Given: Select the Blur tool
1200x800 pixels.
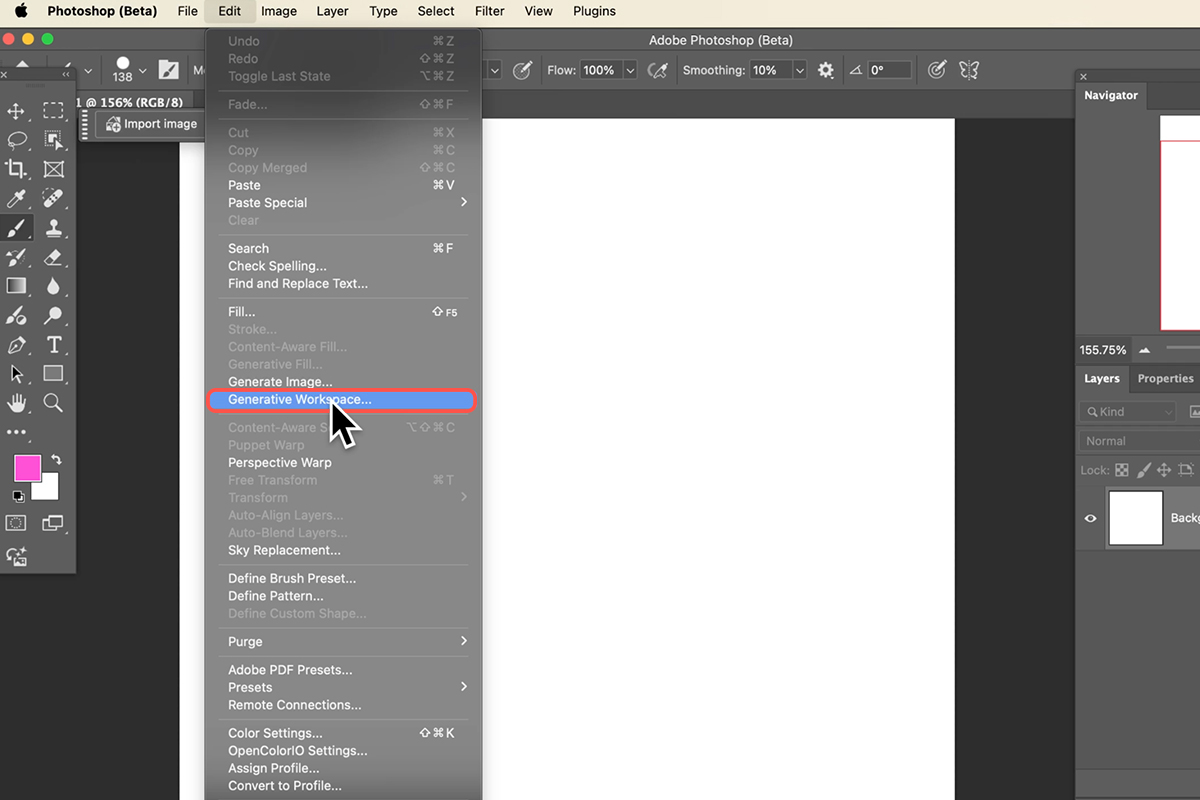Looking at the screenshot, I should coord(54,286).
